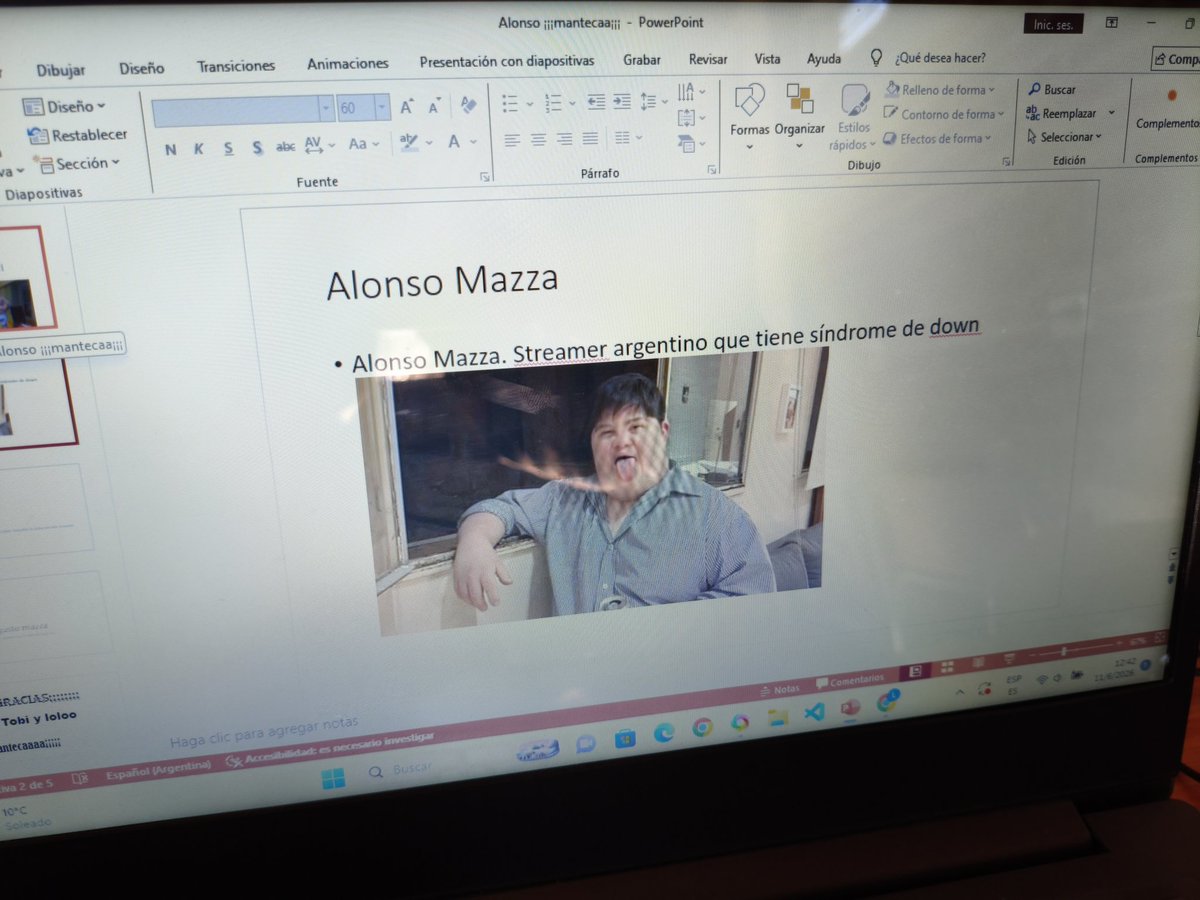Click Reemplazar in Edición group
Image resolution: width=1200 pixels, height=900 pixels.
point(1062,114)
